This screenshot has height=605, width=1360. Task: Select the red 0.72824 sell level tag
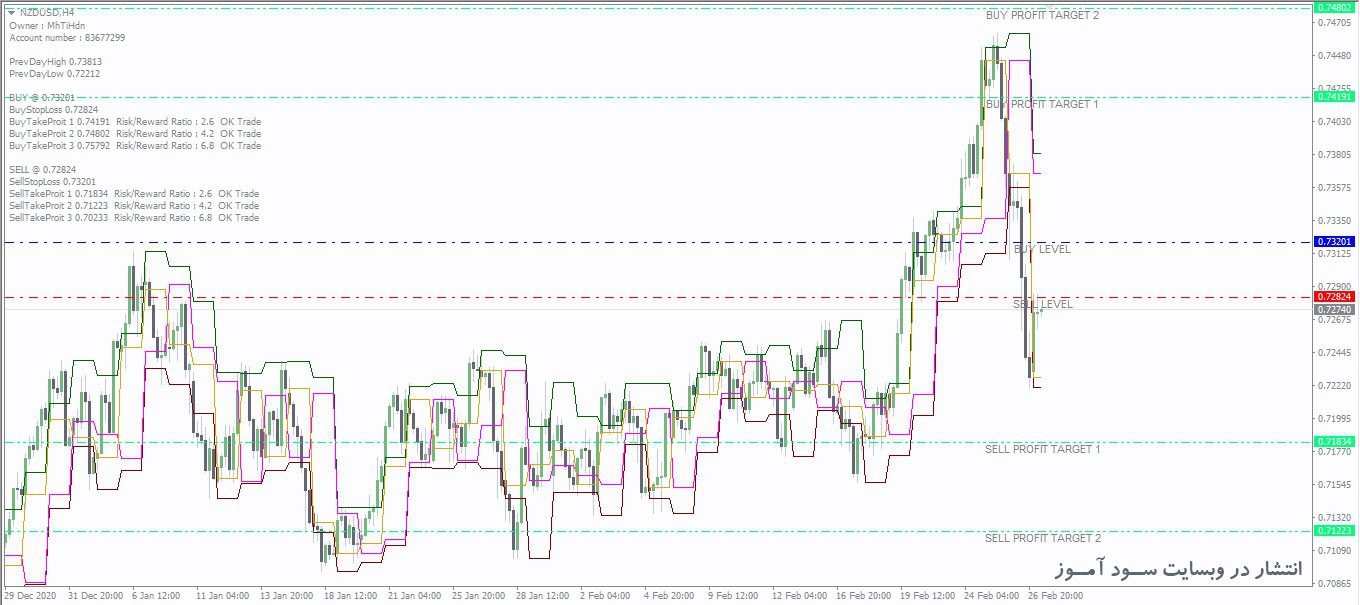click(x=1335, y=297)
